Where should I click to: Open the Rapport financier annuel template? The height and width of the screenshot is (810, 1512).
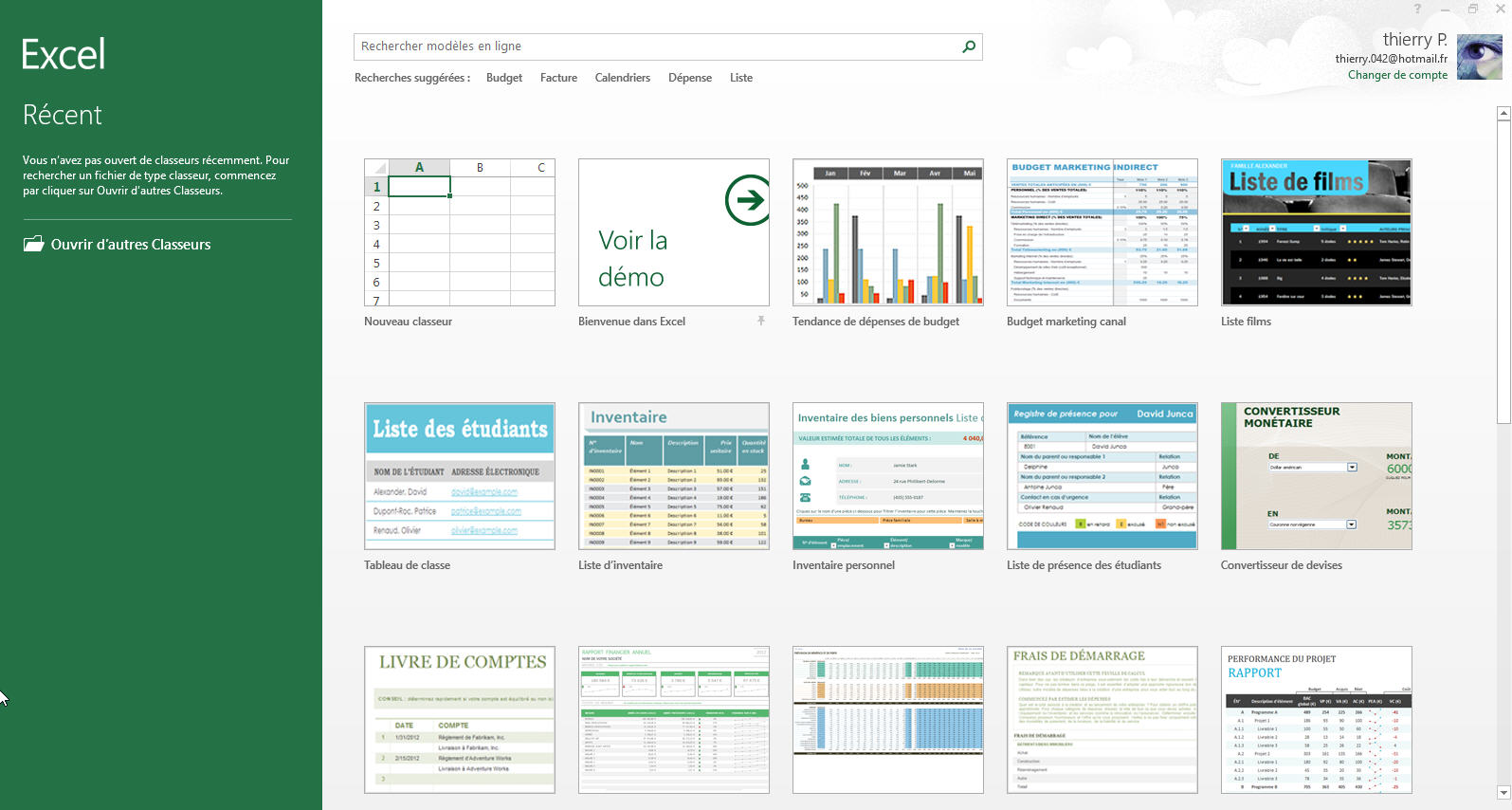[674, 720]
